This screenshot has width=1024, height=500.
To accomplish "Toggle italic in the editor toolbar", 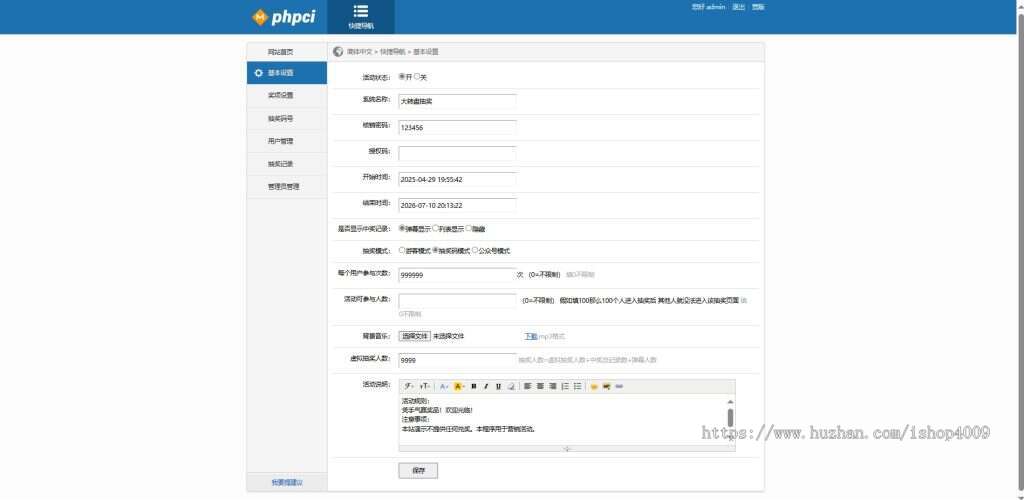I will click(486, 386).
